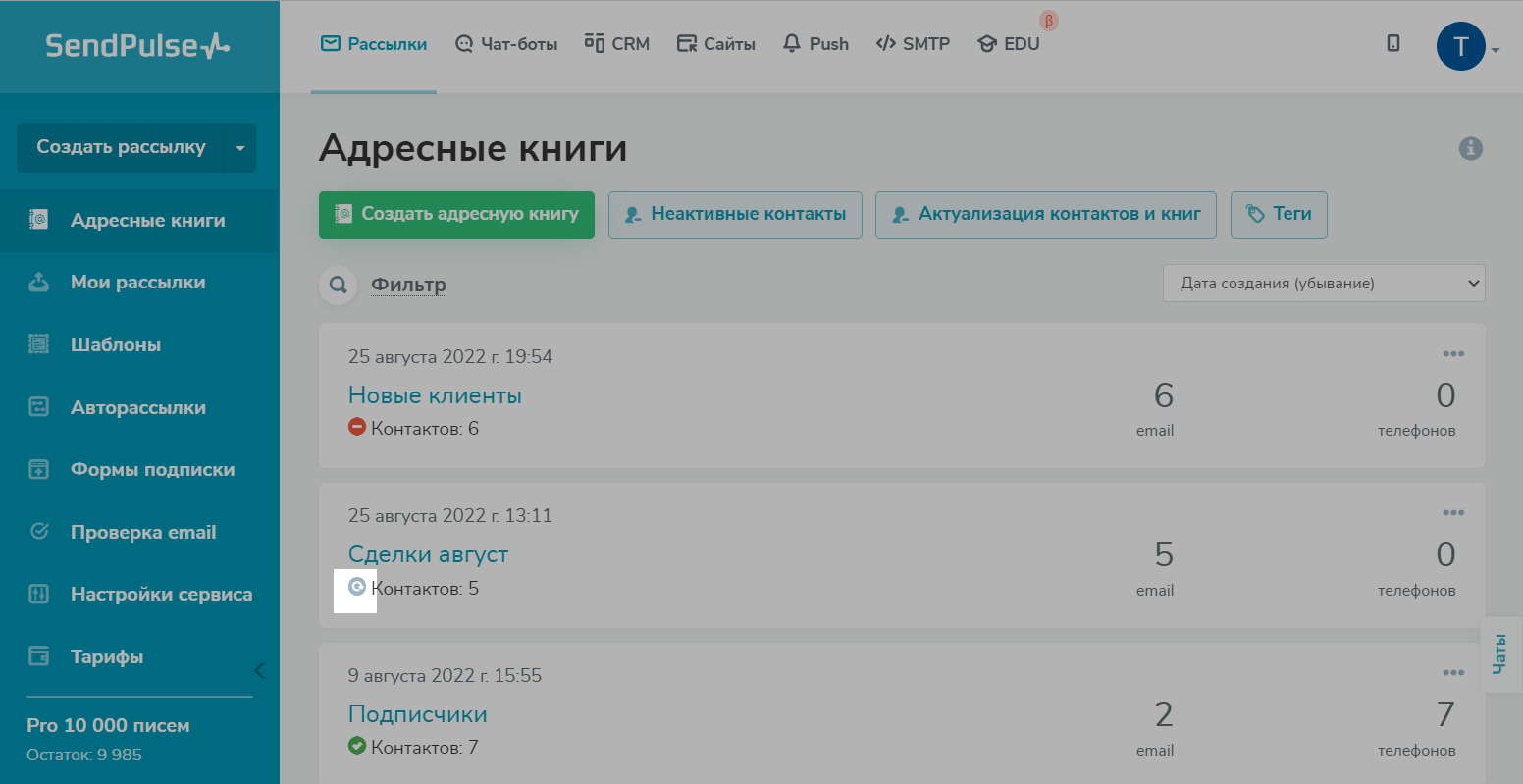Open the CRM tab
Image resolution: width=1523 pixels, height=784 pixels.
[x=617, y=44]
